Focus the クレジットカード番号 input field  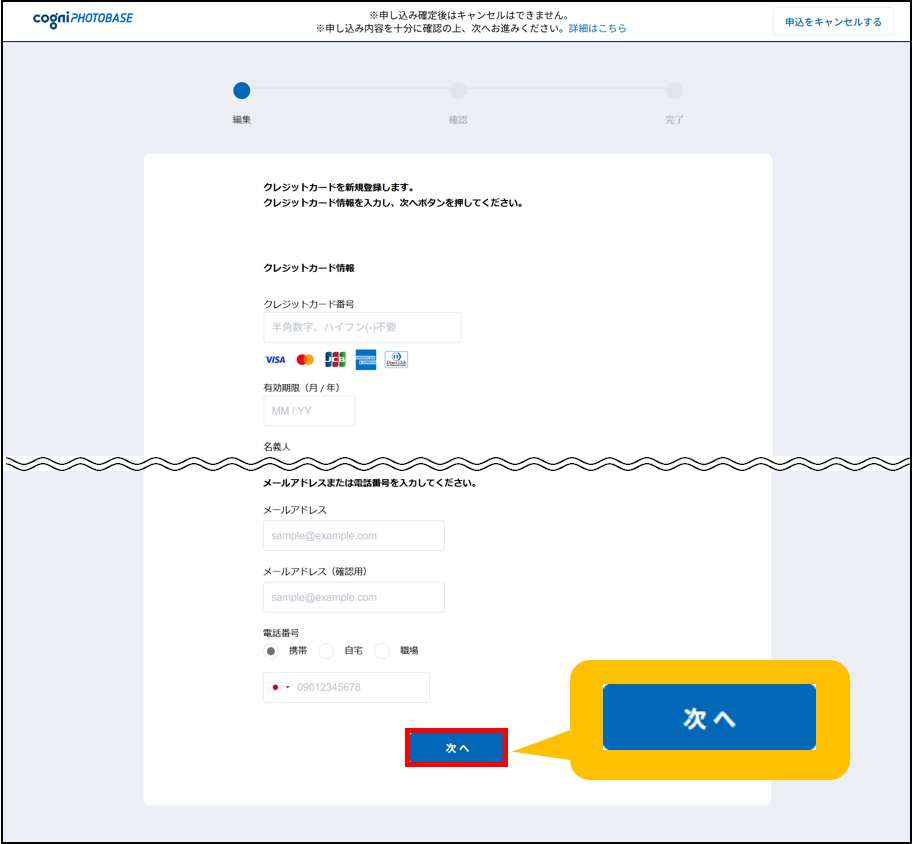[x=362, y=327]
